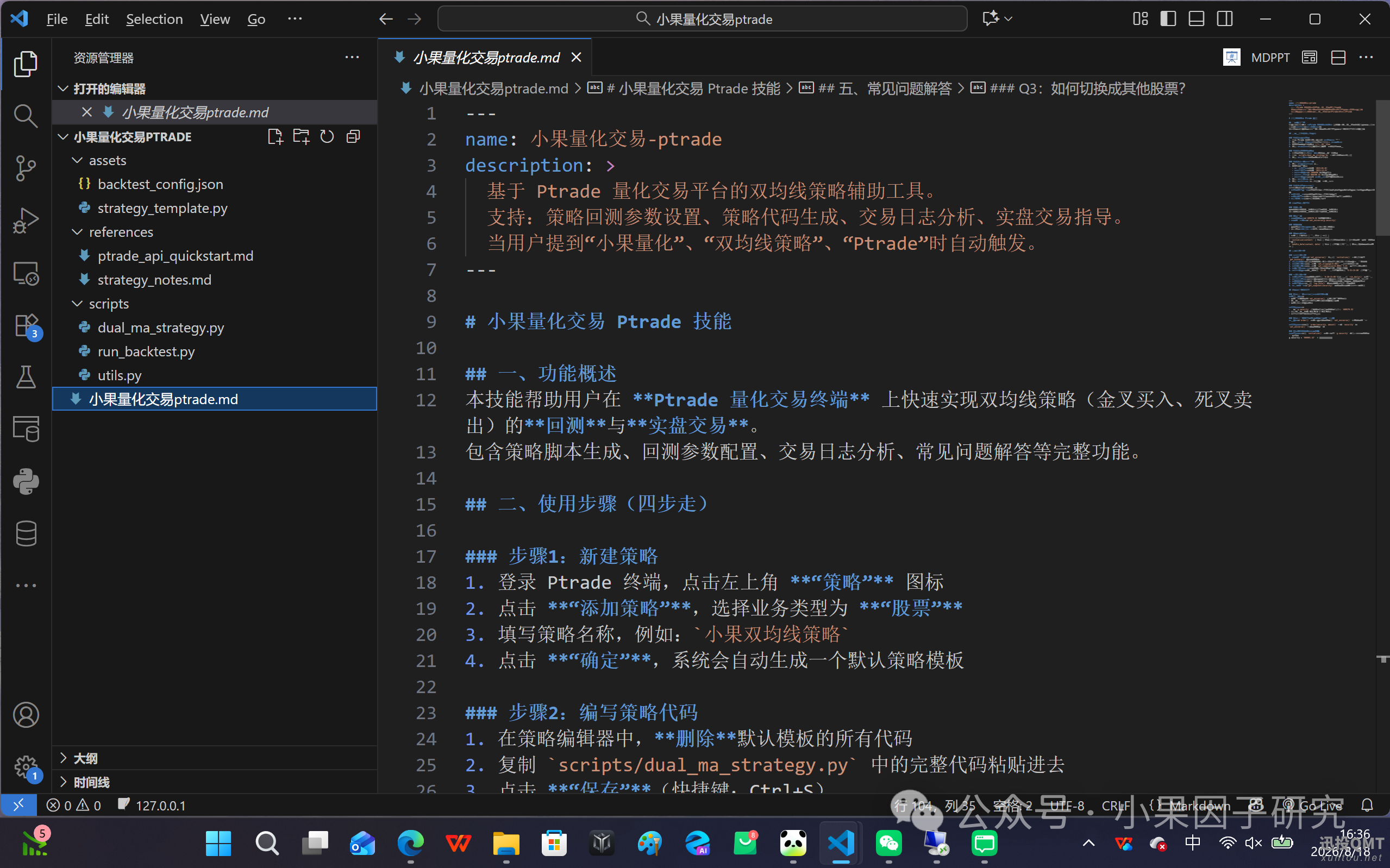Open the Windows Start menu
Image resolution: width=1390 pixels, height=868 pixels.
click(x=218, y=844)
